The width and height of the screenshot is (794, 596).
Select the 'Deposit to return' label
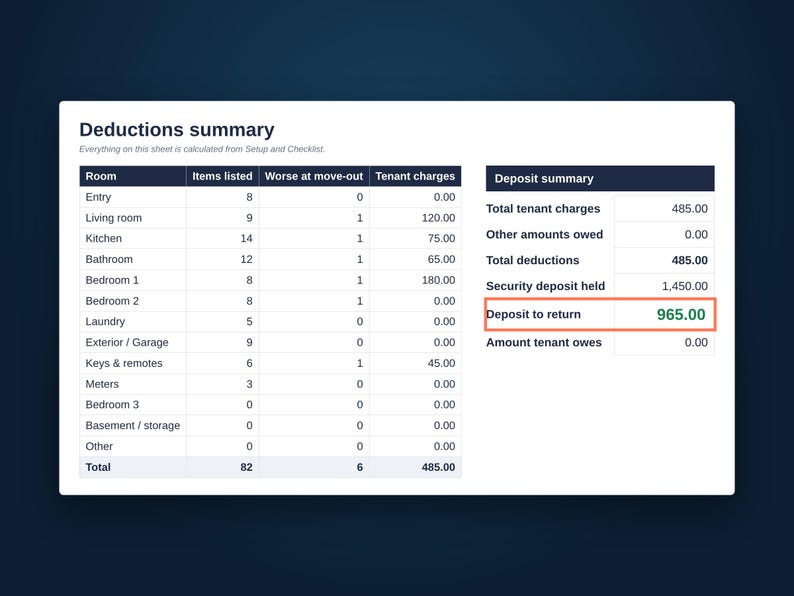[533, 314]
